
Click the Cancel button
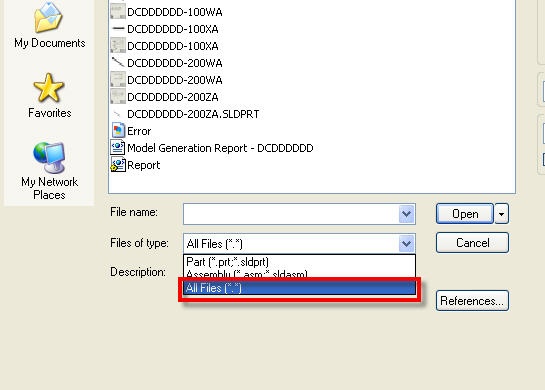472,243
